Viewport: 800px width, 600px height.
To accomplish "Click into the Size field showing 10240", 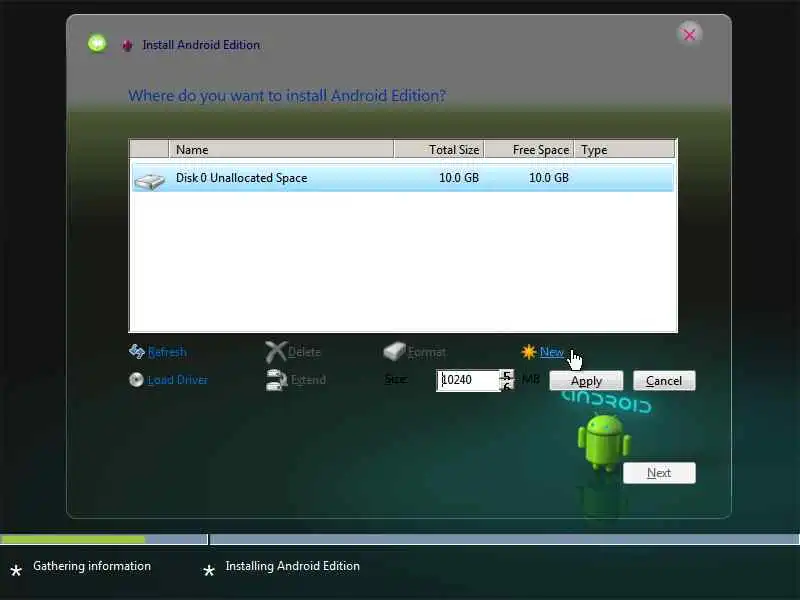I will (468, 380).
